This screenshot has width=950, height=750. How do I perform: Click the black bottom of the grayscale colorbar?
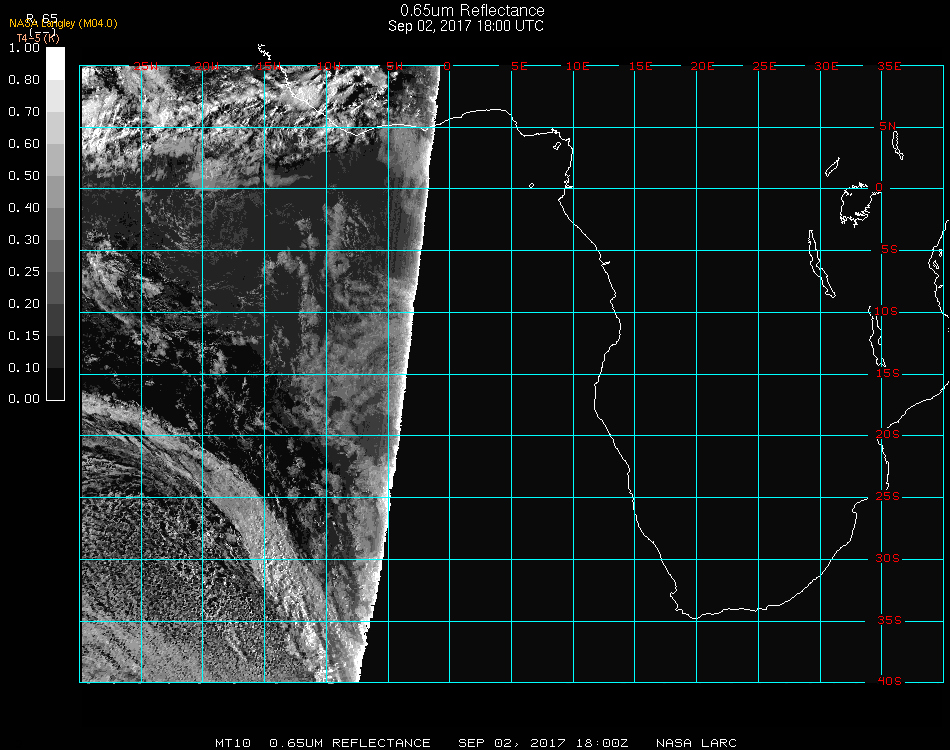pyautogui.click(x=55, y=383)
